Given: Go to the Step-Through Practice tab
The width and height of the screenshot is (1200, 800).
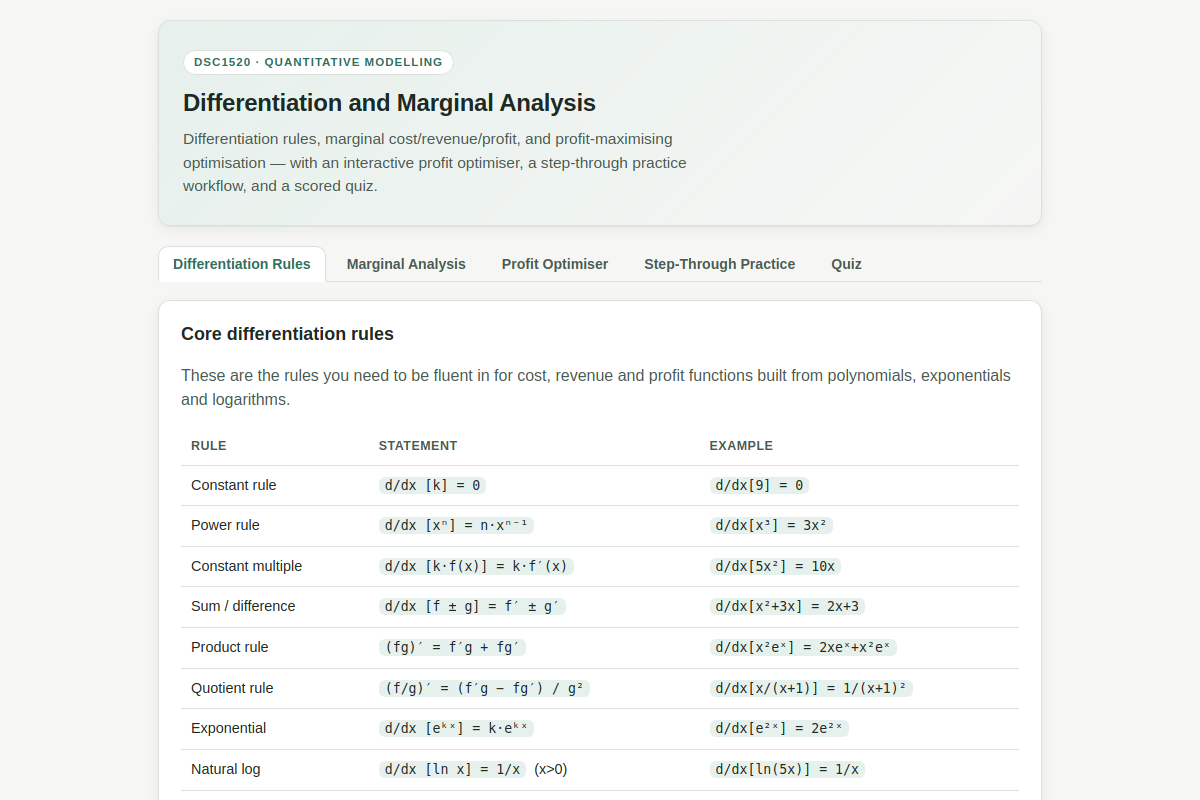Looking at the screenshot, I should tap(720, 264).
